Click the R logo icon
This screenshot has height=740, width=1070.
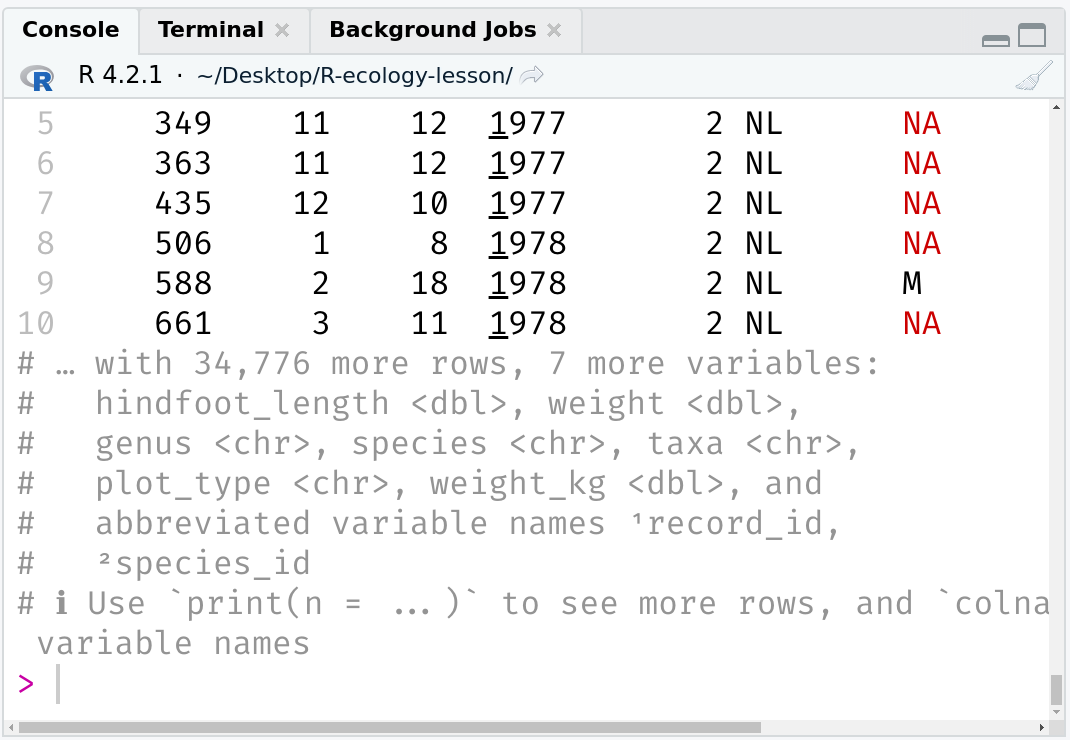click(37, 78)
